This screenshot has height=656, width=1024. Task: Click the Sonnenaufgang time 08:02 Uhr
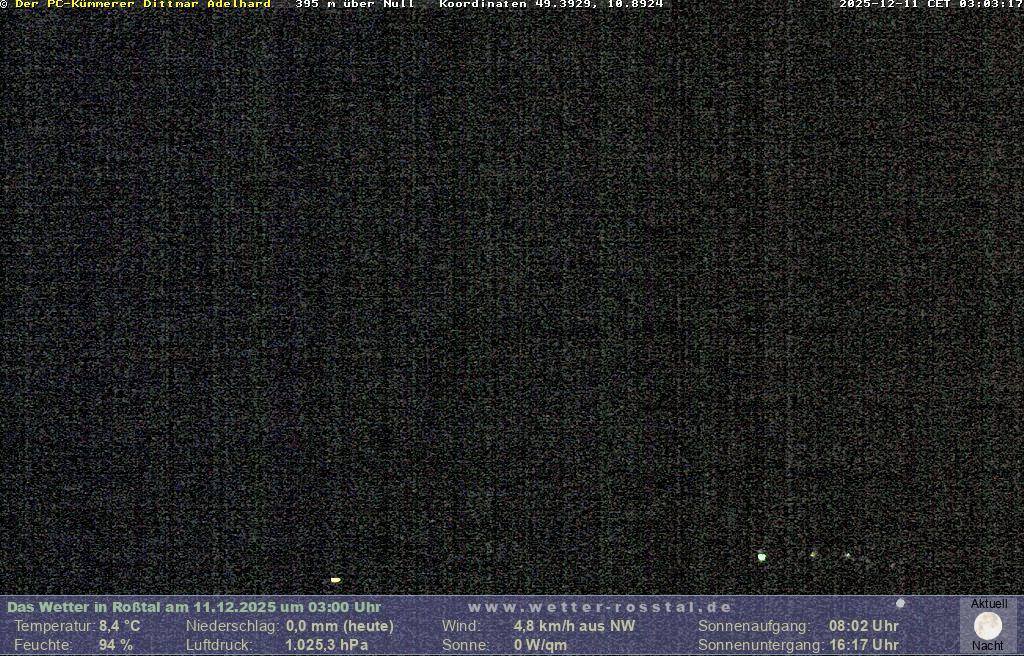tap(864, 626)
